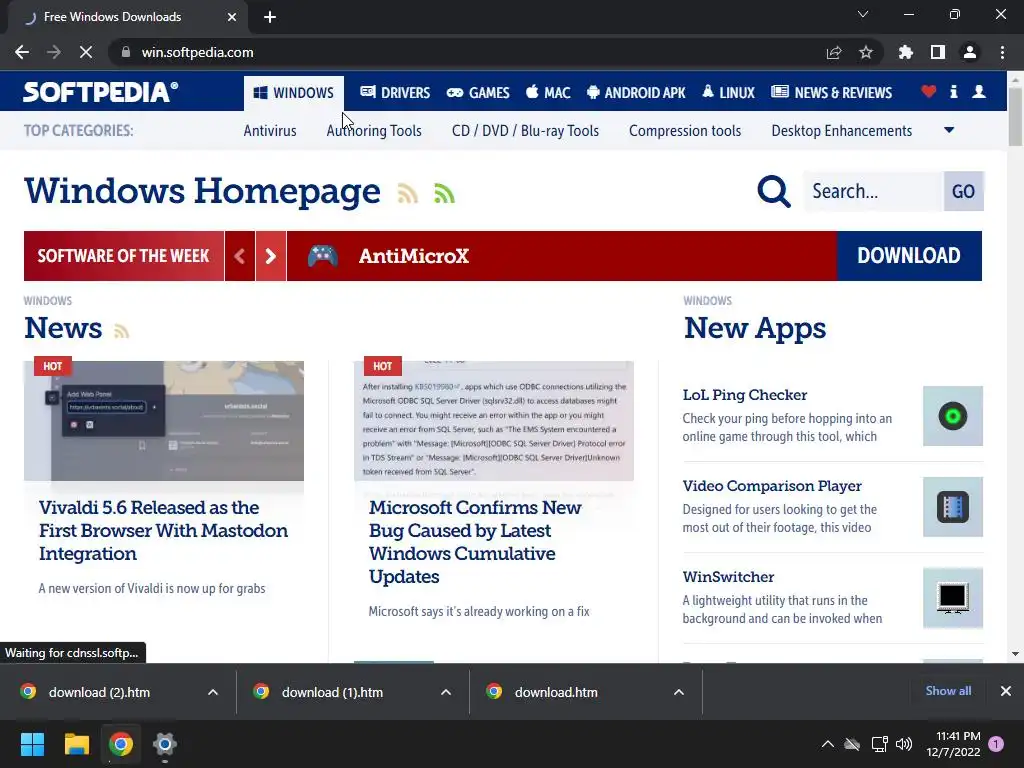Select the Windows section tab

point(294,93)
